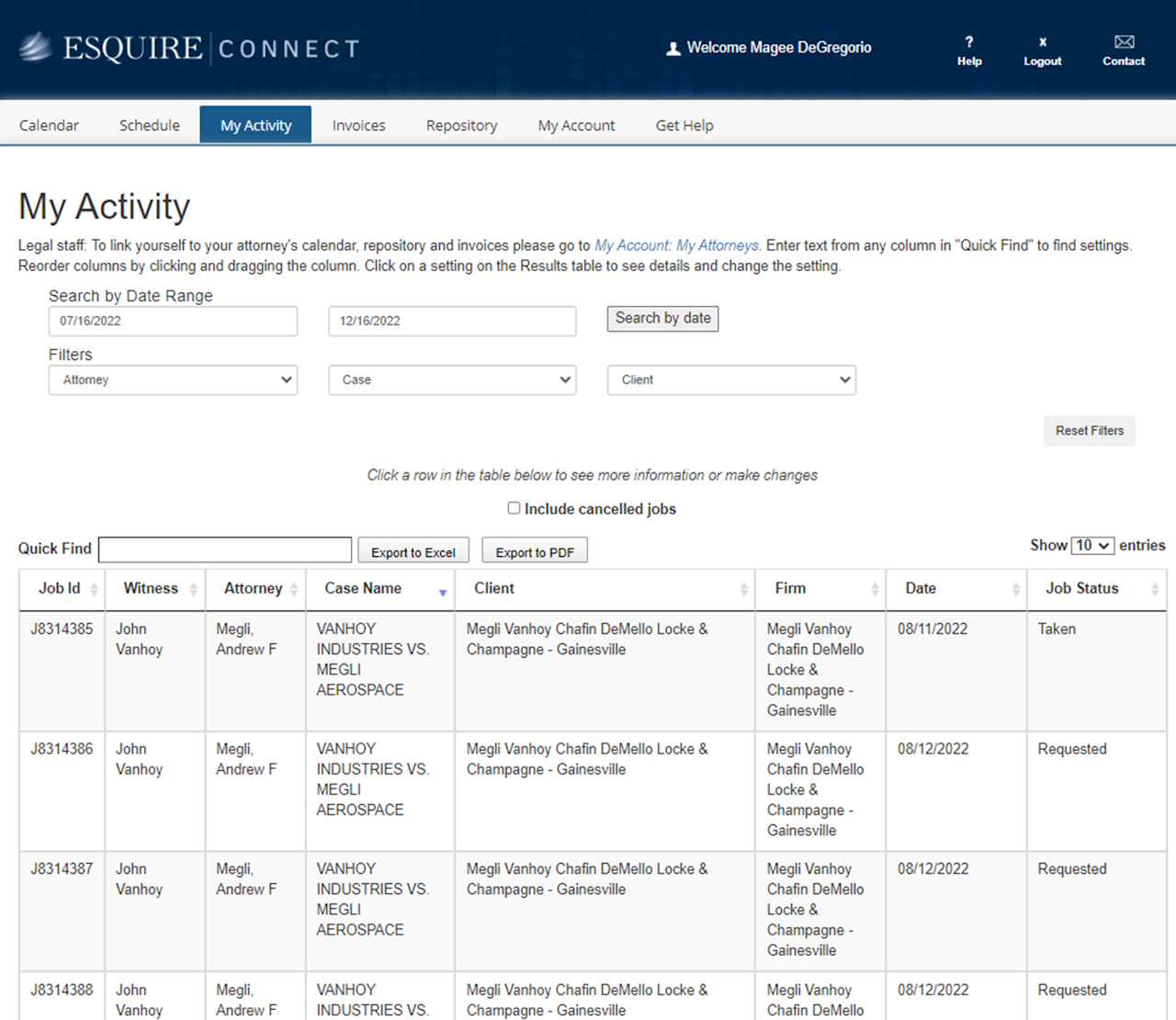Sort table by Date column arrows

1015,589
